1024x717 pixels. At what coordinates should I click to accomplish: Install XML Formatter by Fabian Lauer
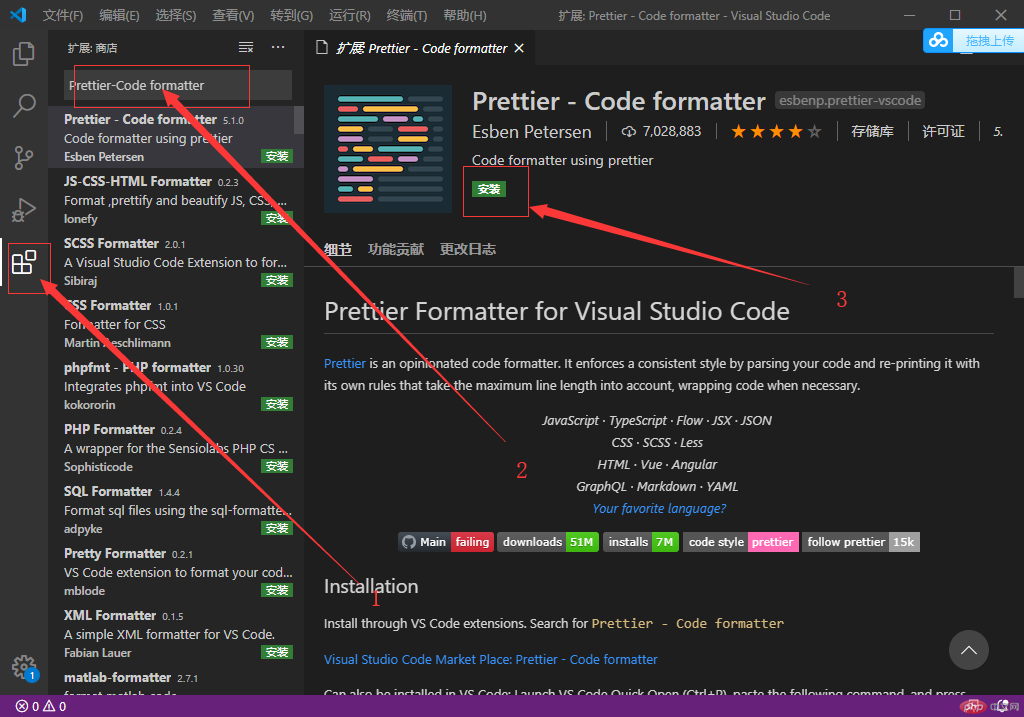point(277,652)
